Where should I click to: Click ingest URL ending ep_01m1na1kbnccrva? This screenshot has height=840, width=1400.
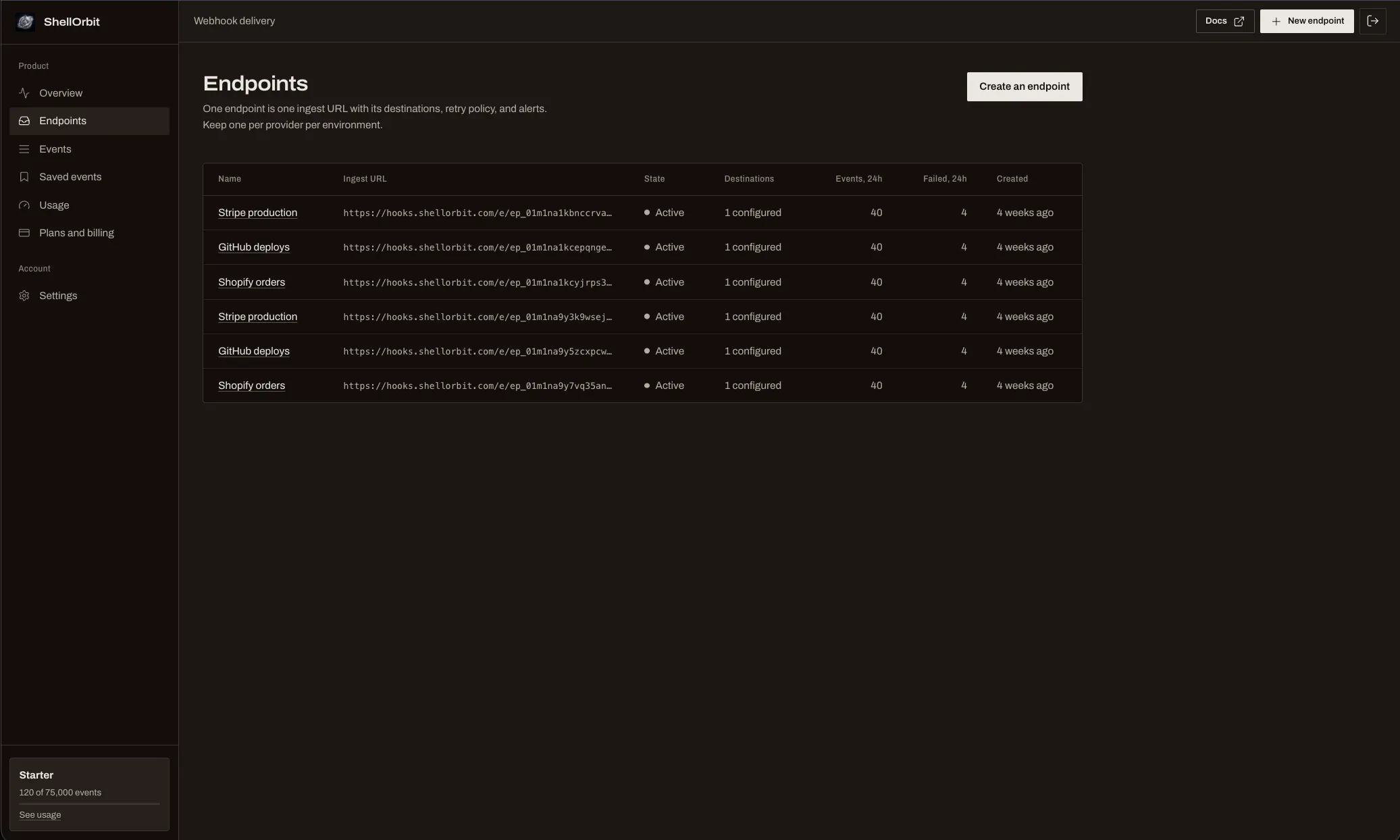[477, 213]
